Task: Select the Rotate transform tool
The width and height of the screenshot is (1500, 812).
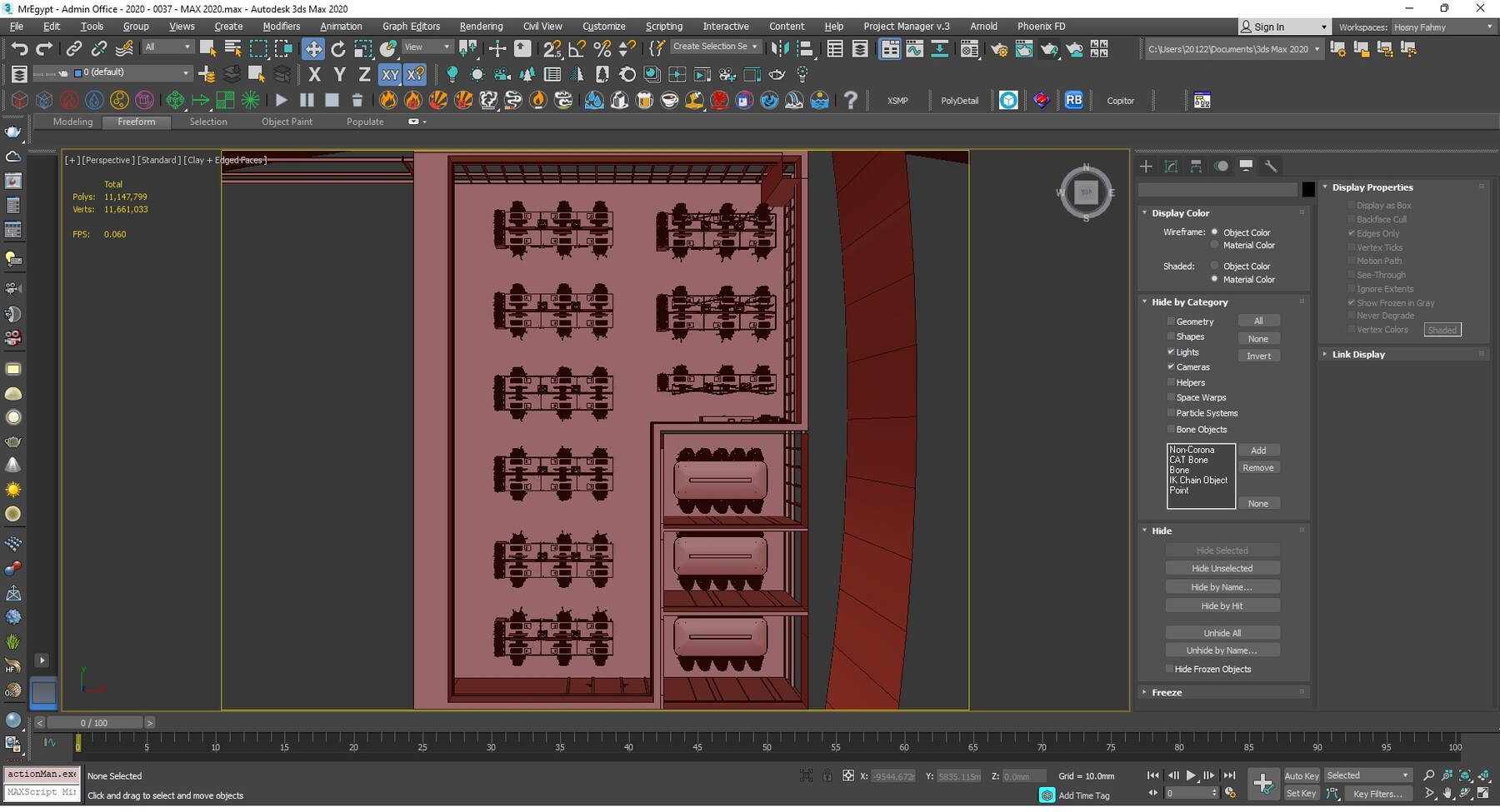Action: click(x=338, y=49)
